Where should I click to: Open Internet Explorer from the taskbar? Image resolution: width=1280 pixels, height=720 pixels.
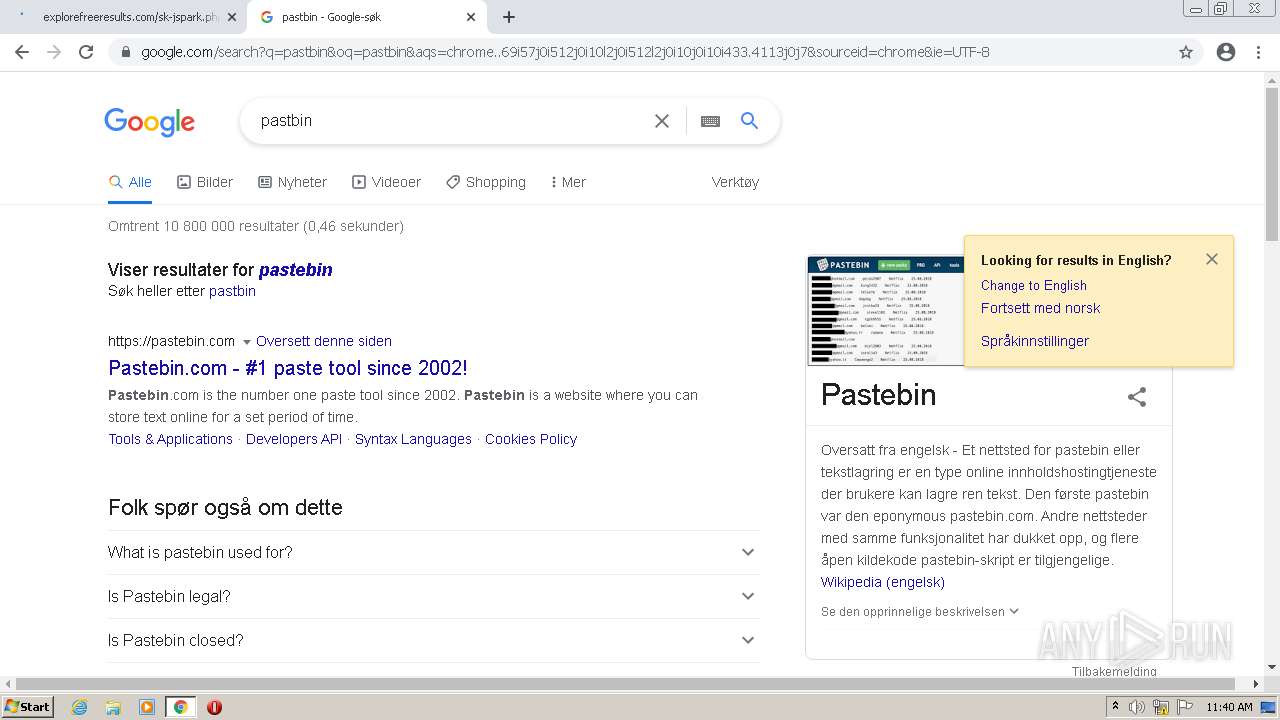pos(79,707)
